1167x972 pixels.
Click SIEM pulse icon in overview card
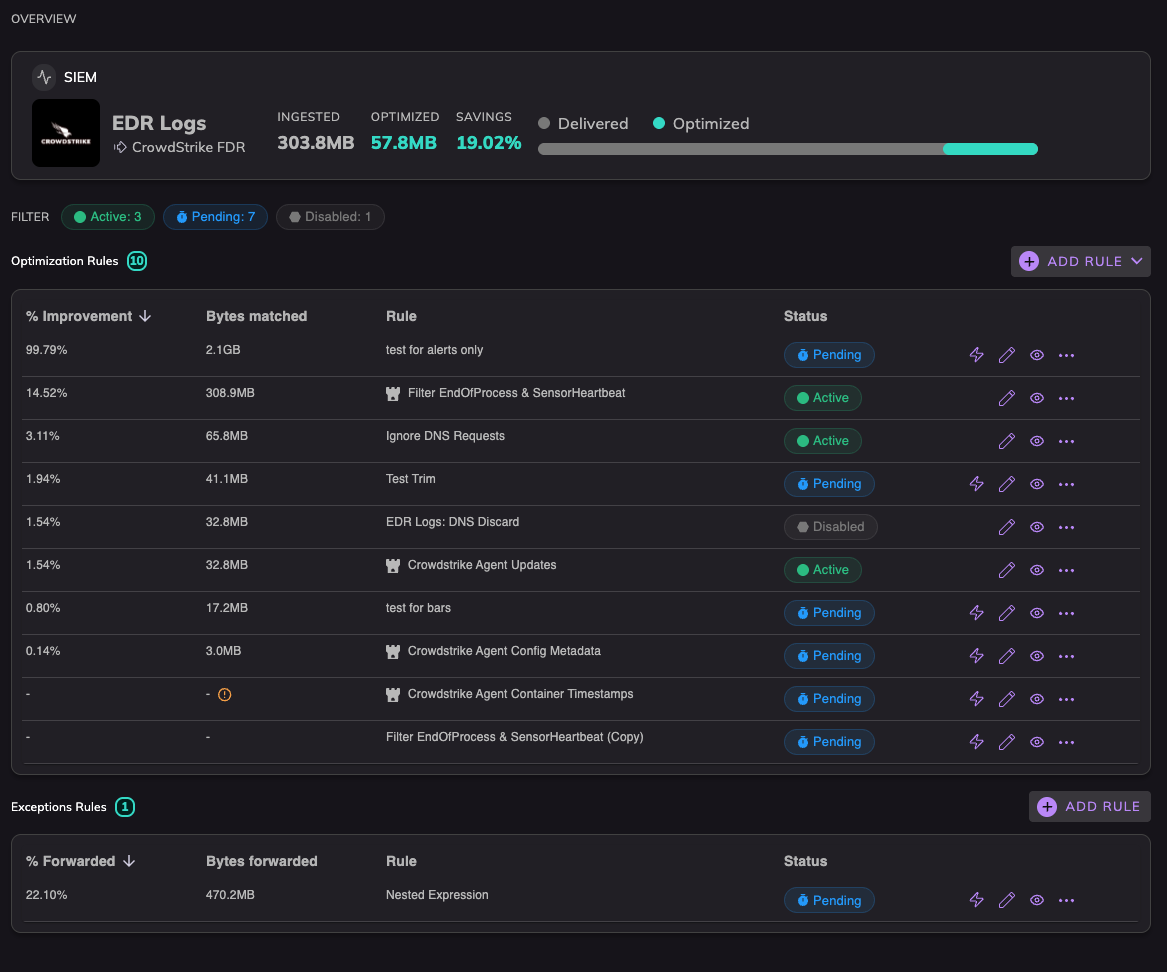point(44,77)
